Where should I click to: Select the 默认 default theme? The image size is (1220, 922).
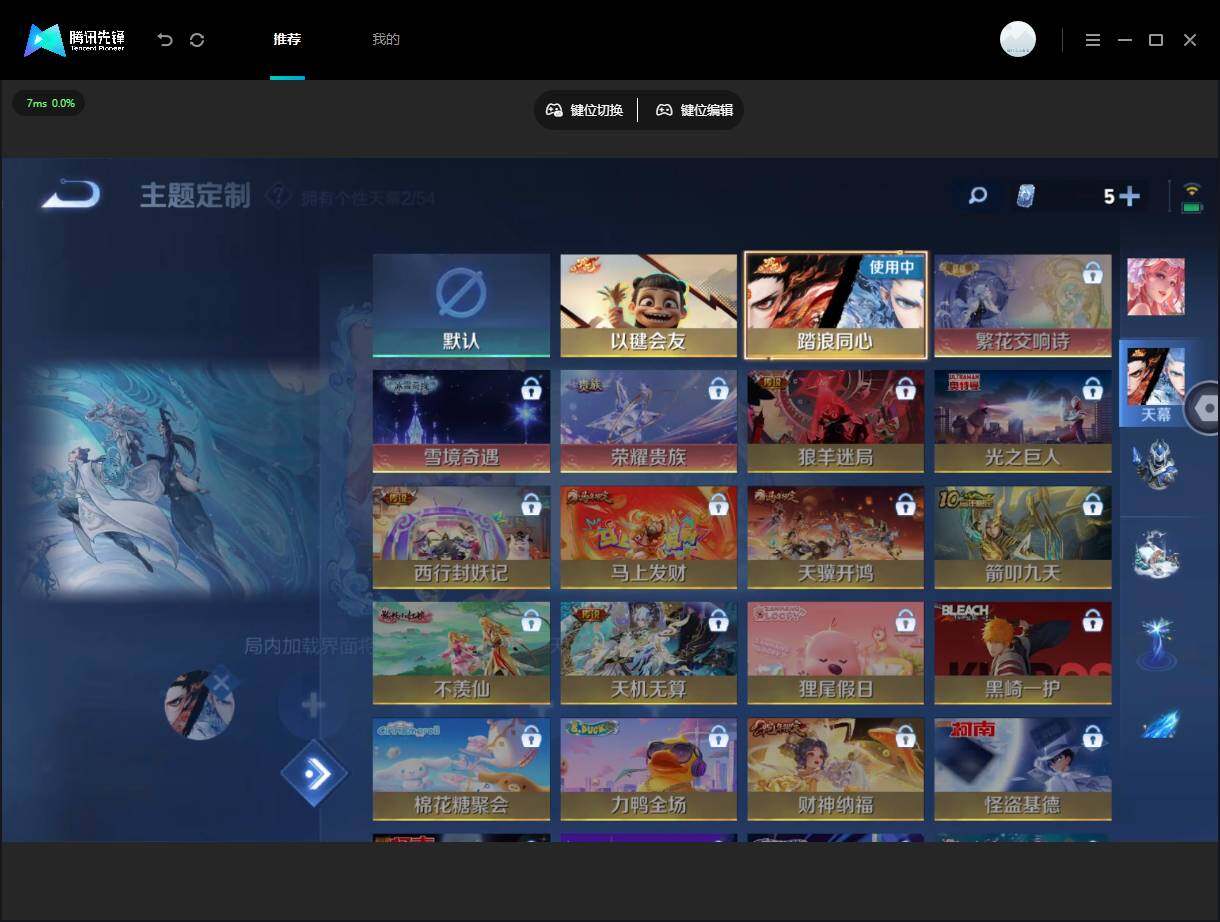coord(461,305)
